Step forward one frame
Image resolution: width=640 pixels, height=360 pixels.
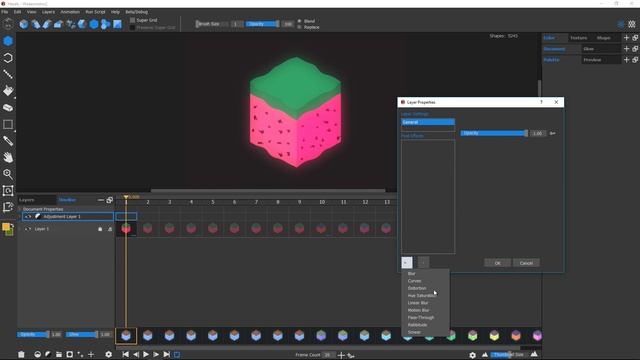(156, 354)
